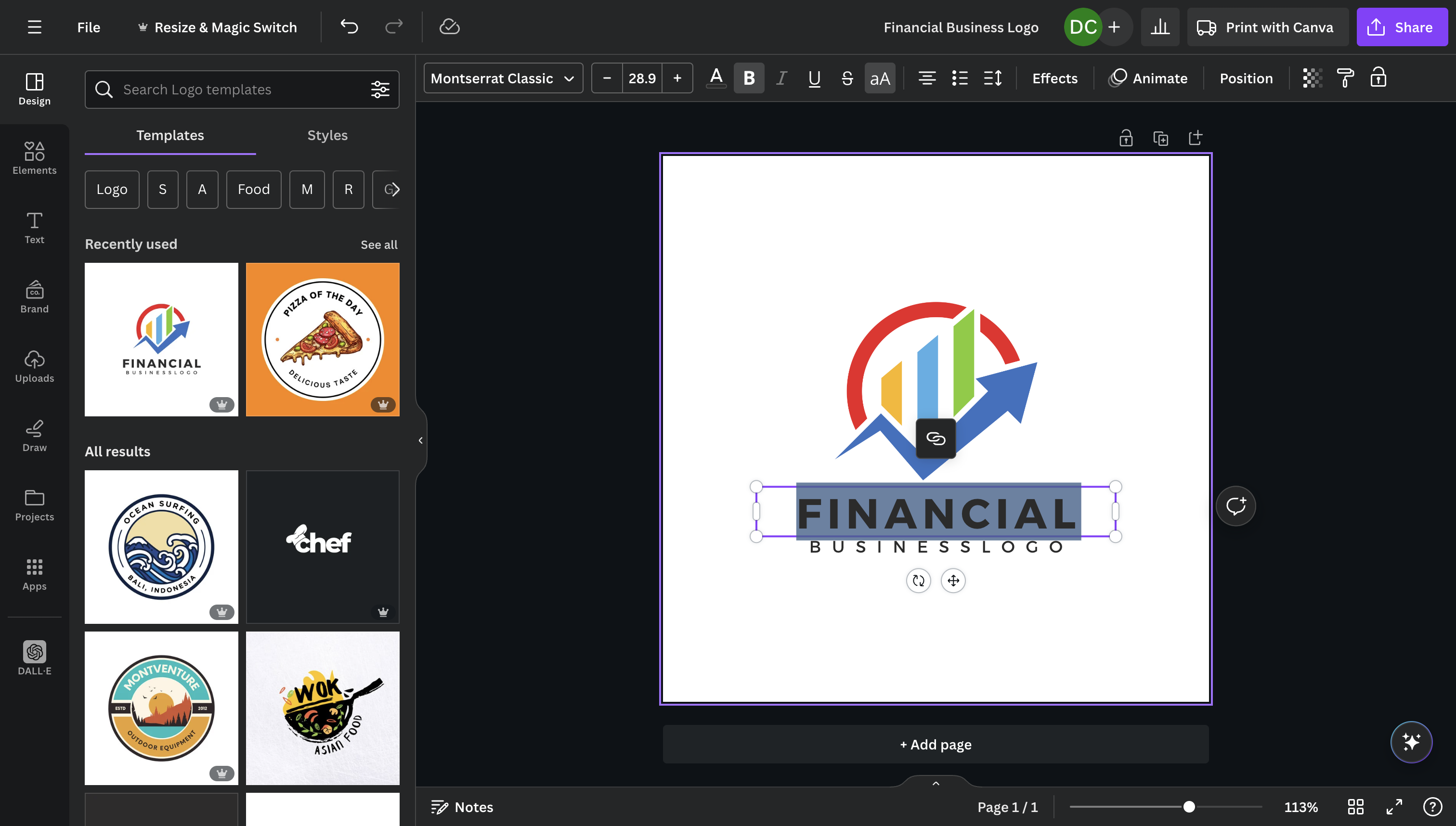Select the Logo filter chip

[112, 189]
